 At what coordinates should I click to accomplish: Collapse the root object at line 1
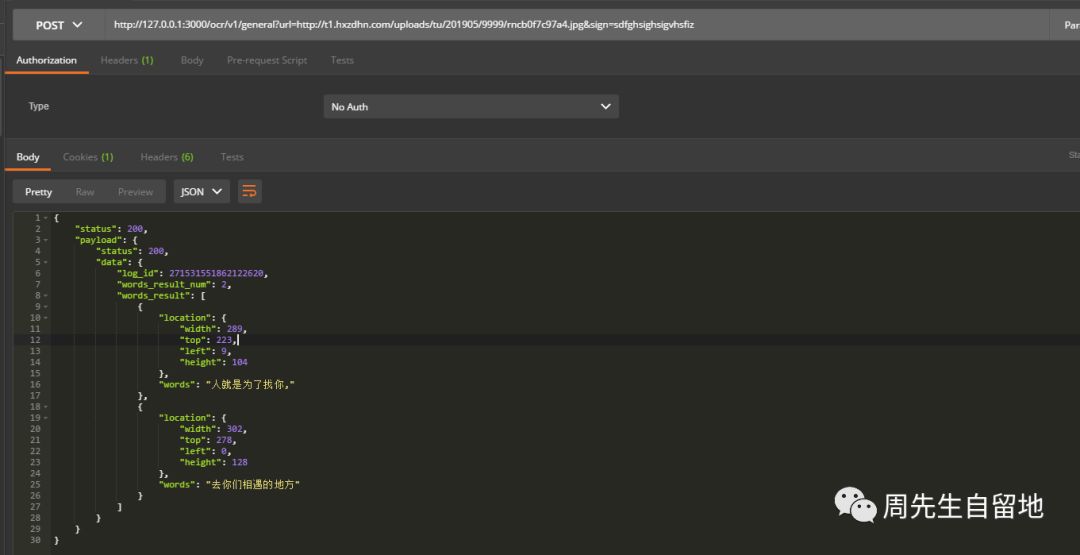(45, 218)
